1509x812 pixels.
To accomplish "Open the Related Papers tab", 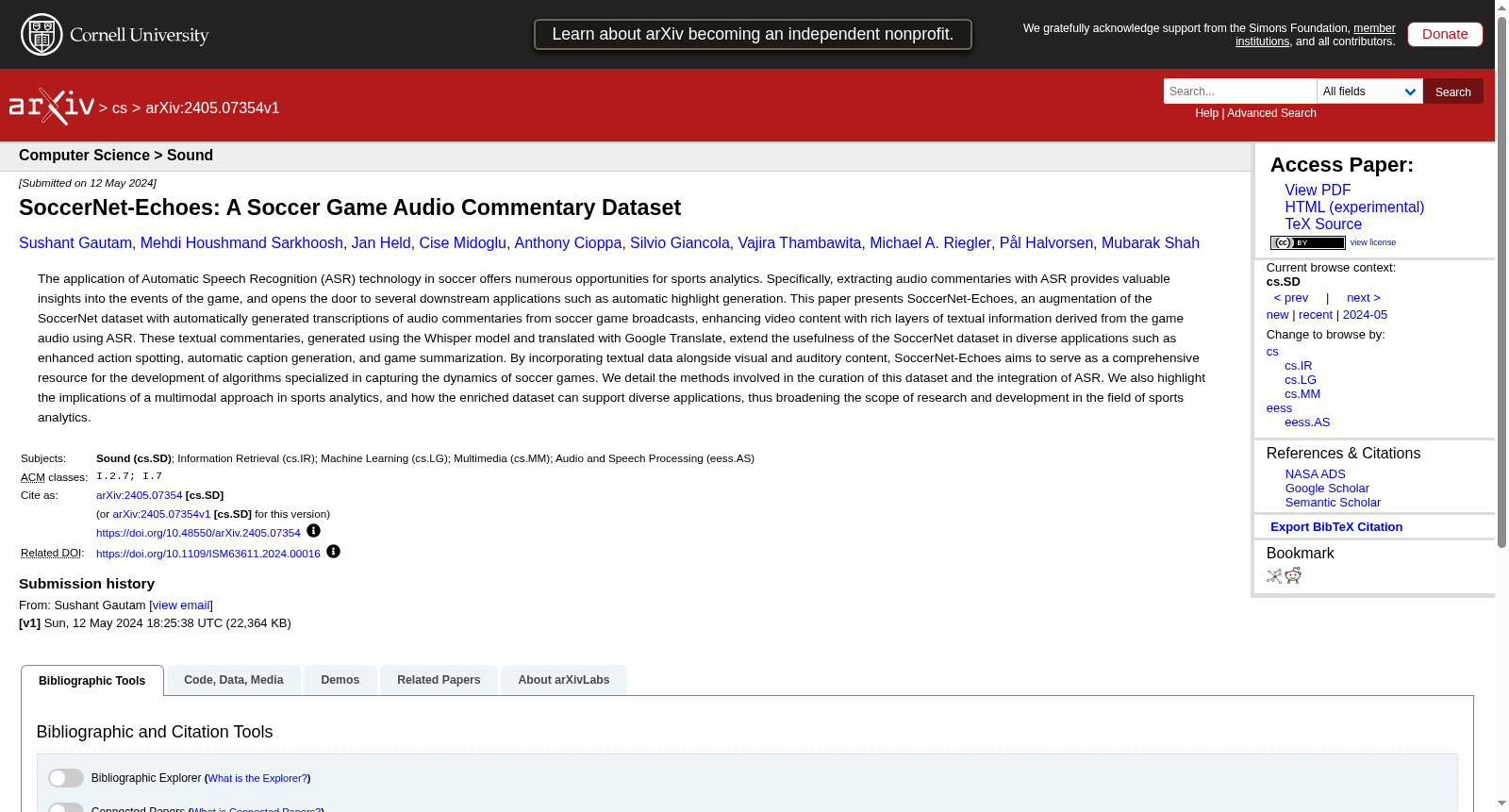I will [439, 680].
